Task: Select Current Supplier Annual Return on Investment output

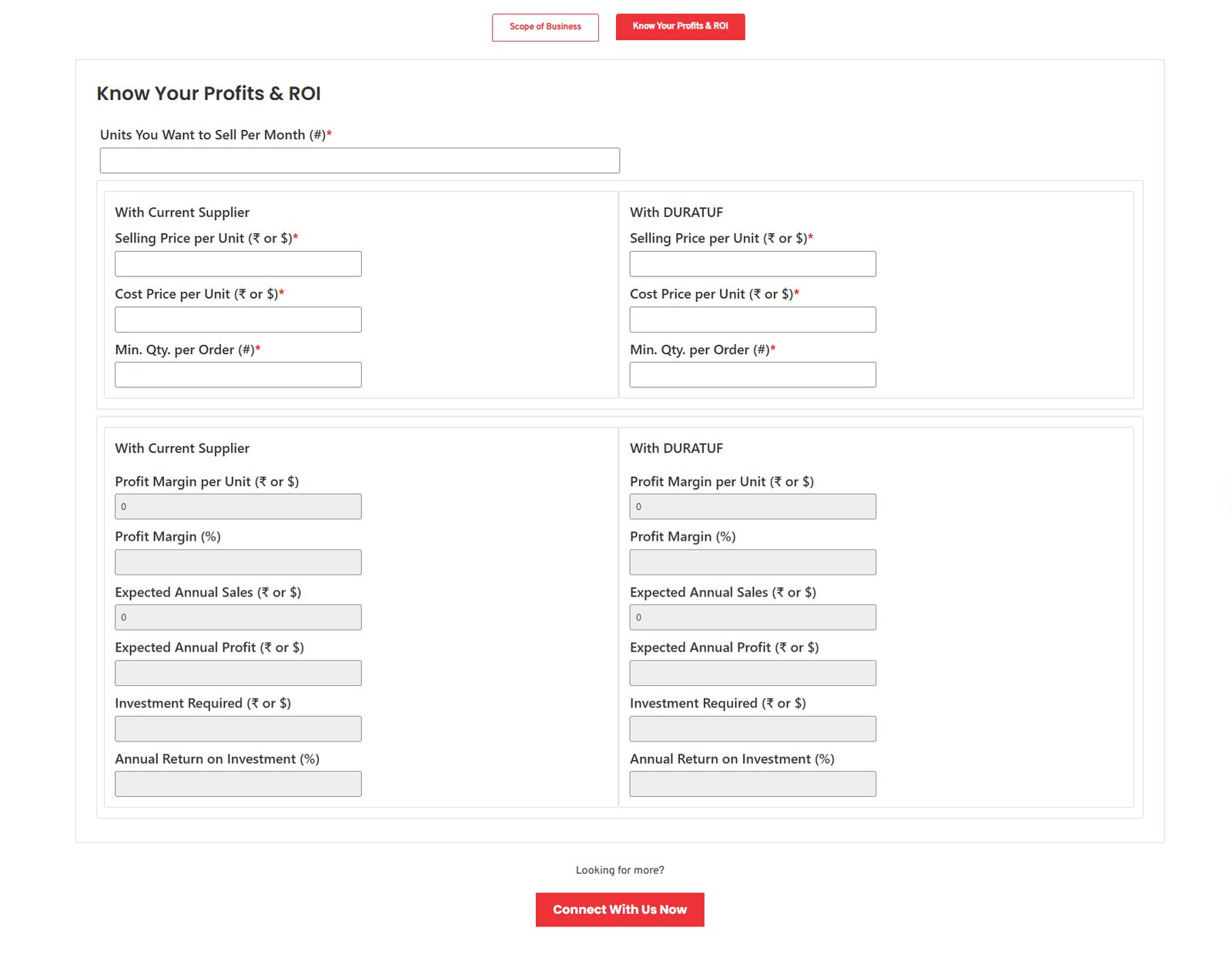Action: point(238,784)
